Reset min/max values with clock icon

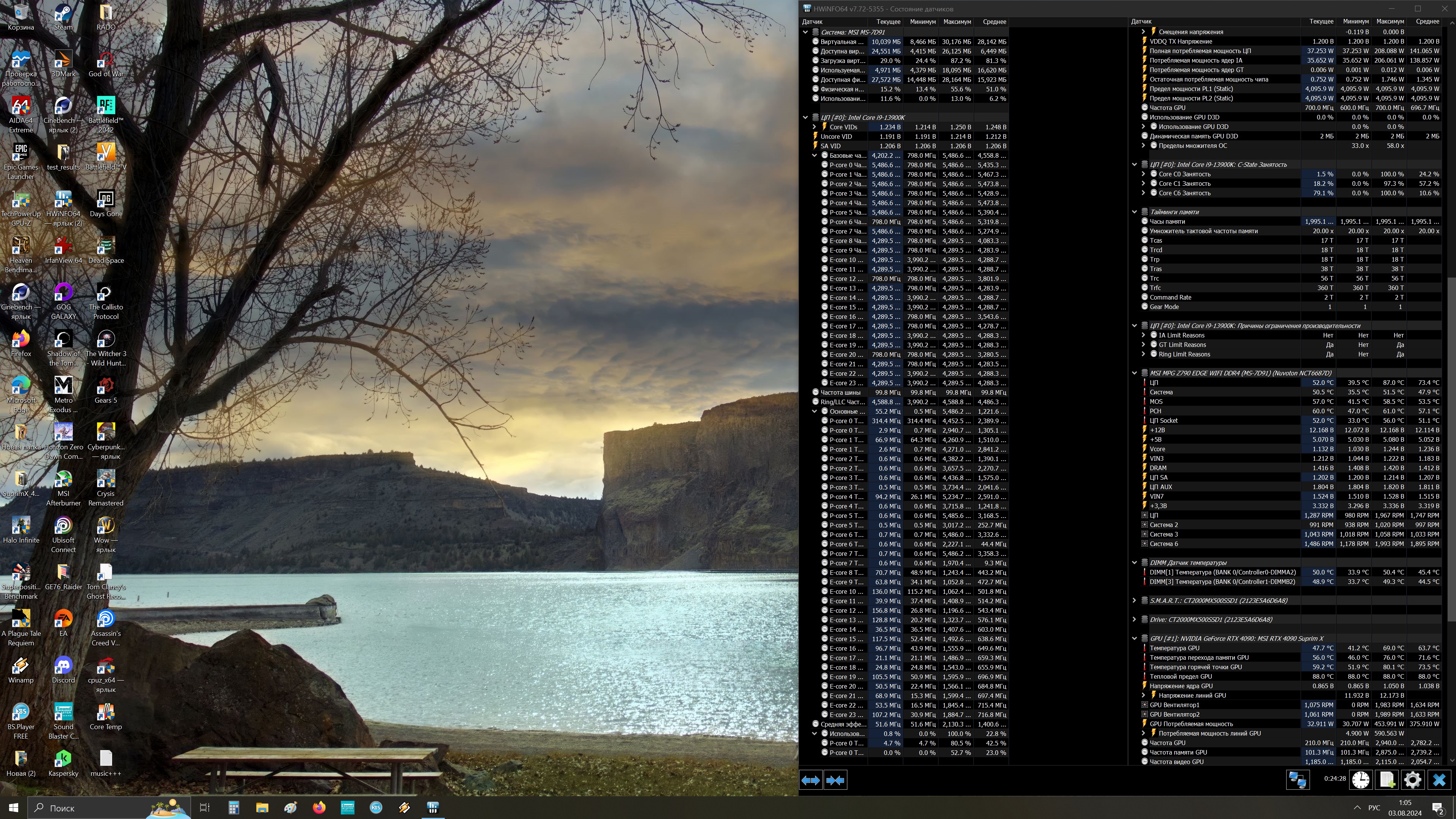pos(1360,780)
